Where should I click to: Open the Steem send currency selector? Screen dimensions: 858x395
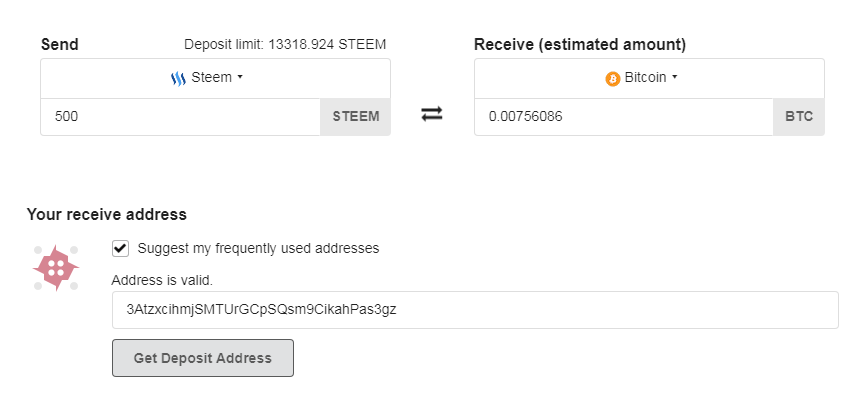(215, 78)
